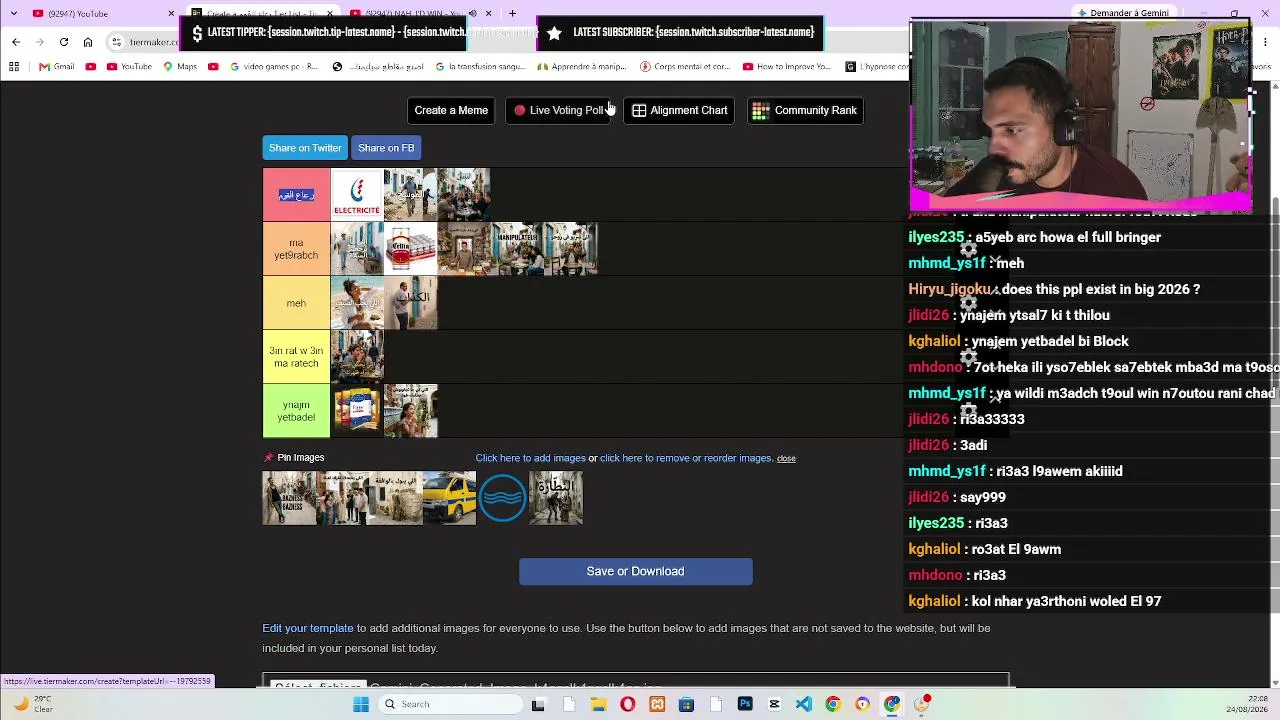The image size is (1280, 720).
Task: Open Microsoft Store from the taskbar
Action: click(686, 704)
